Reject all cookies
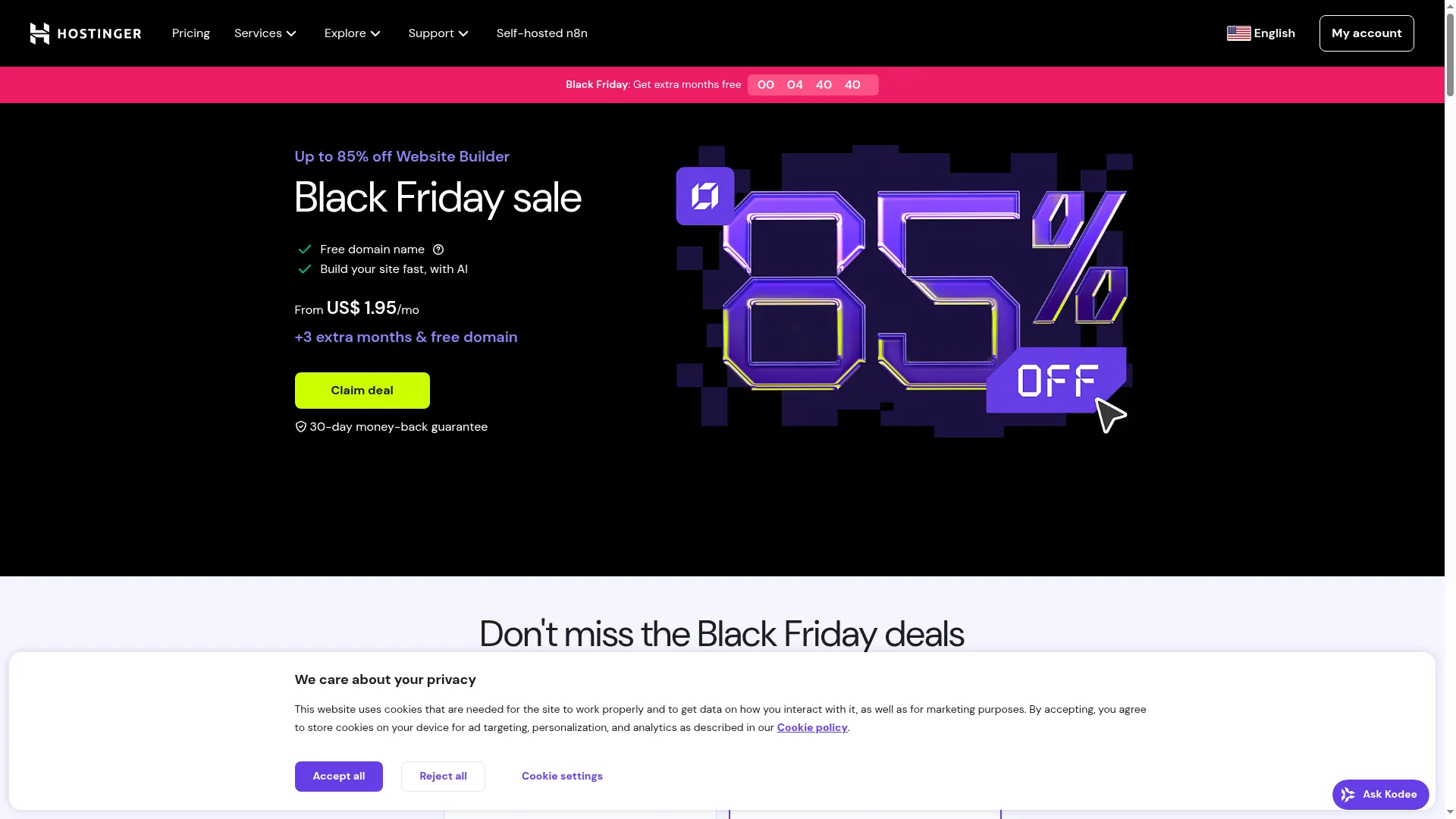The image size is (1456, 819). [x=443, y=776]
